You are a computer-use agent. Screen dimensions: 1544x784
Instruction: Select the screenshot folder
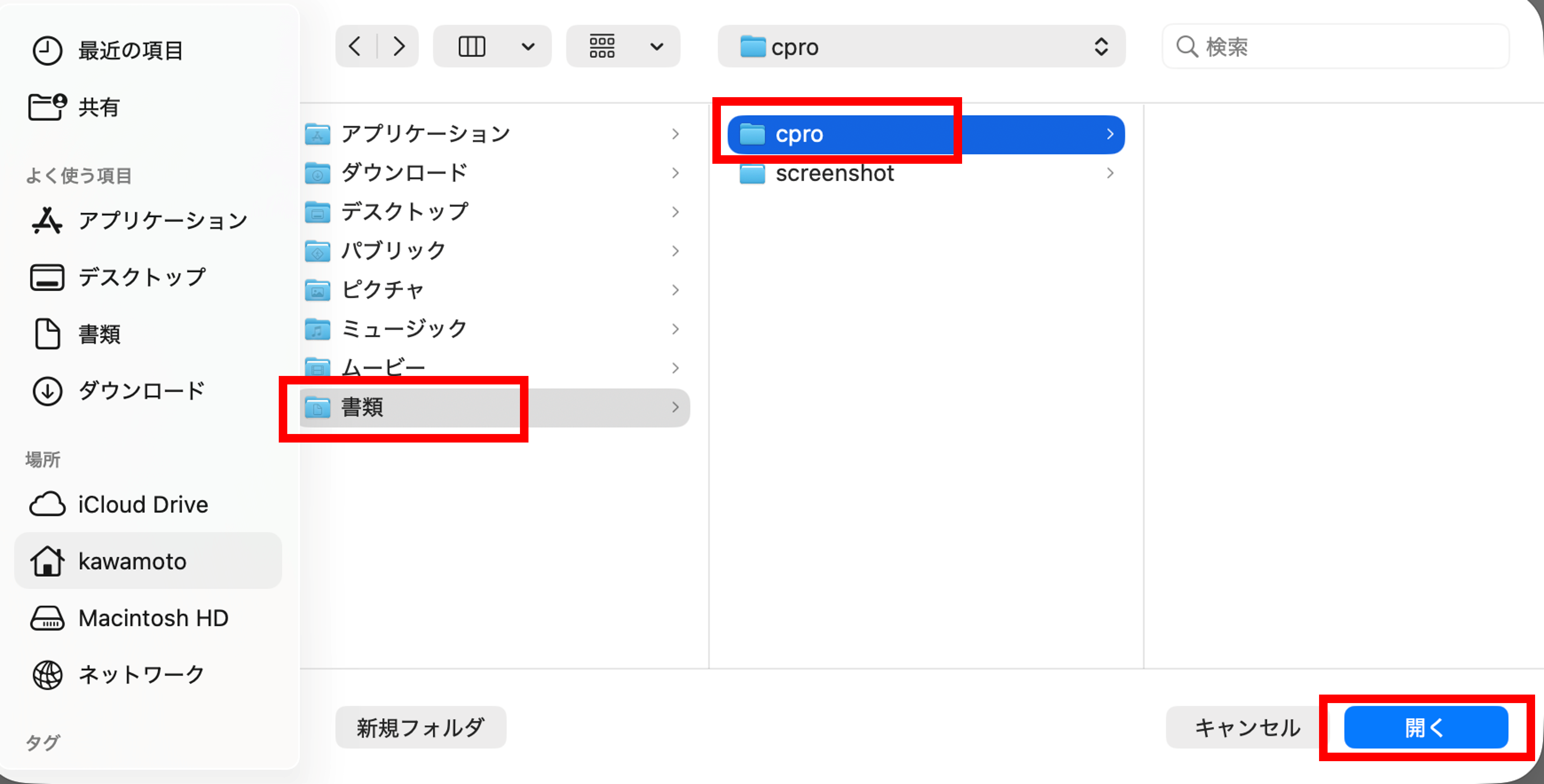(925, 173)
